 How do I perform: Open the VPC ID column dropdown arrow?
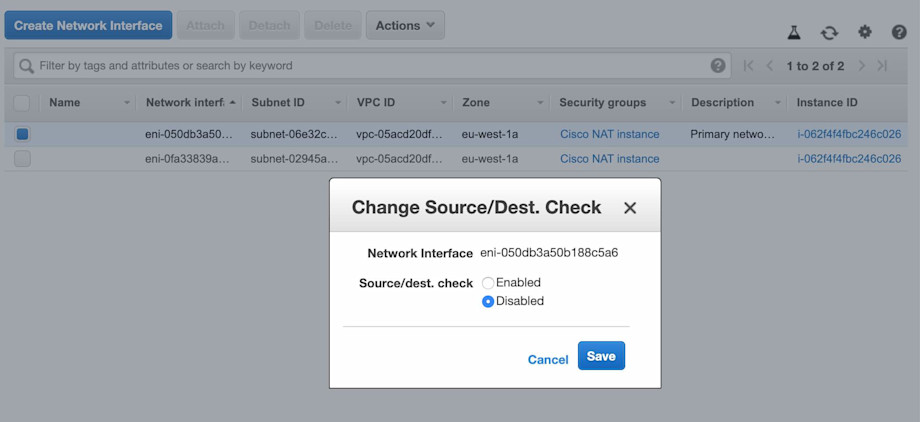[444, 103]
